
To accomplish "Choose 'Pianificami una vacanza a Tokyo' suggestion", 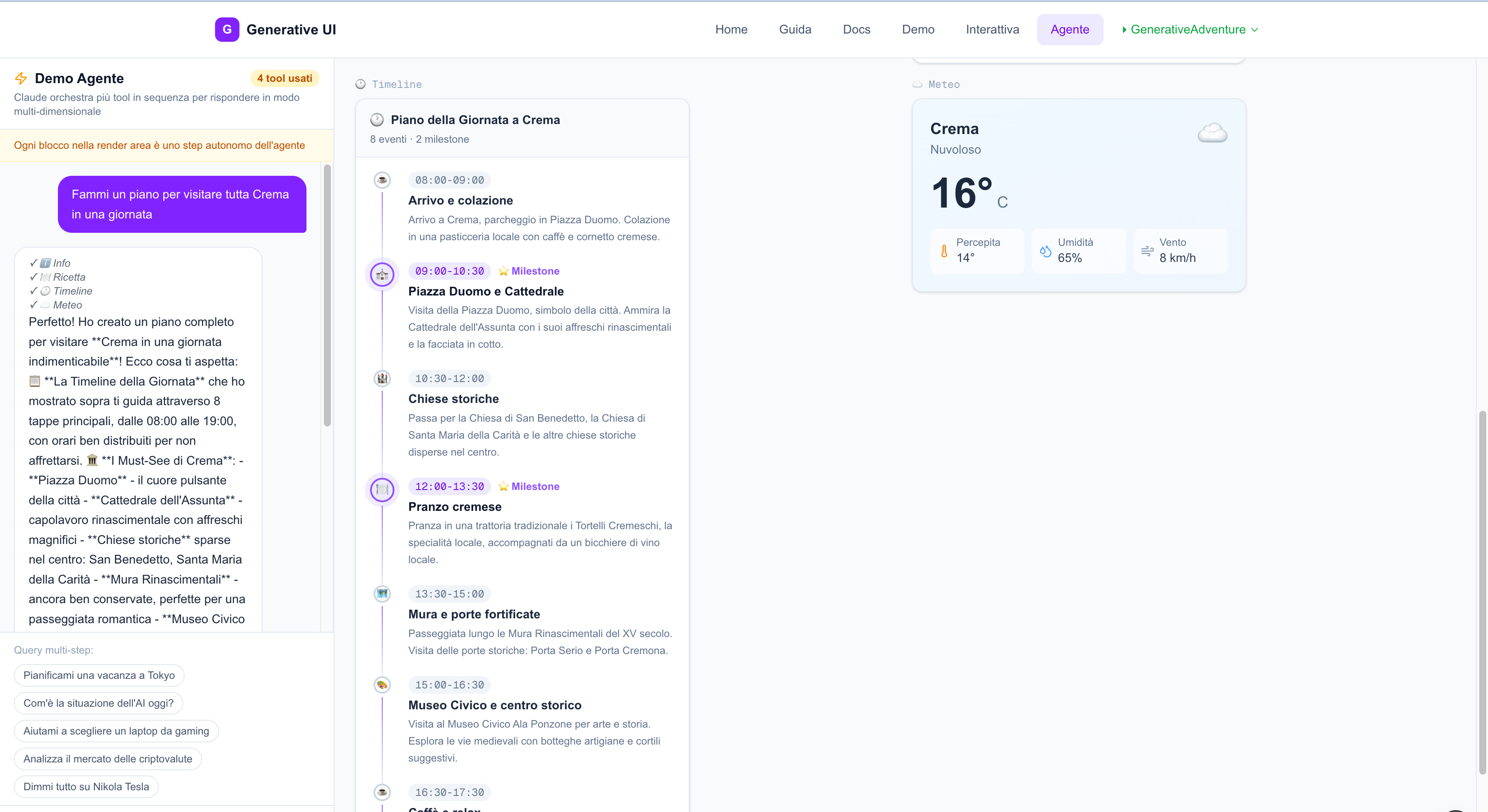I will pos(99,675).
